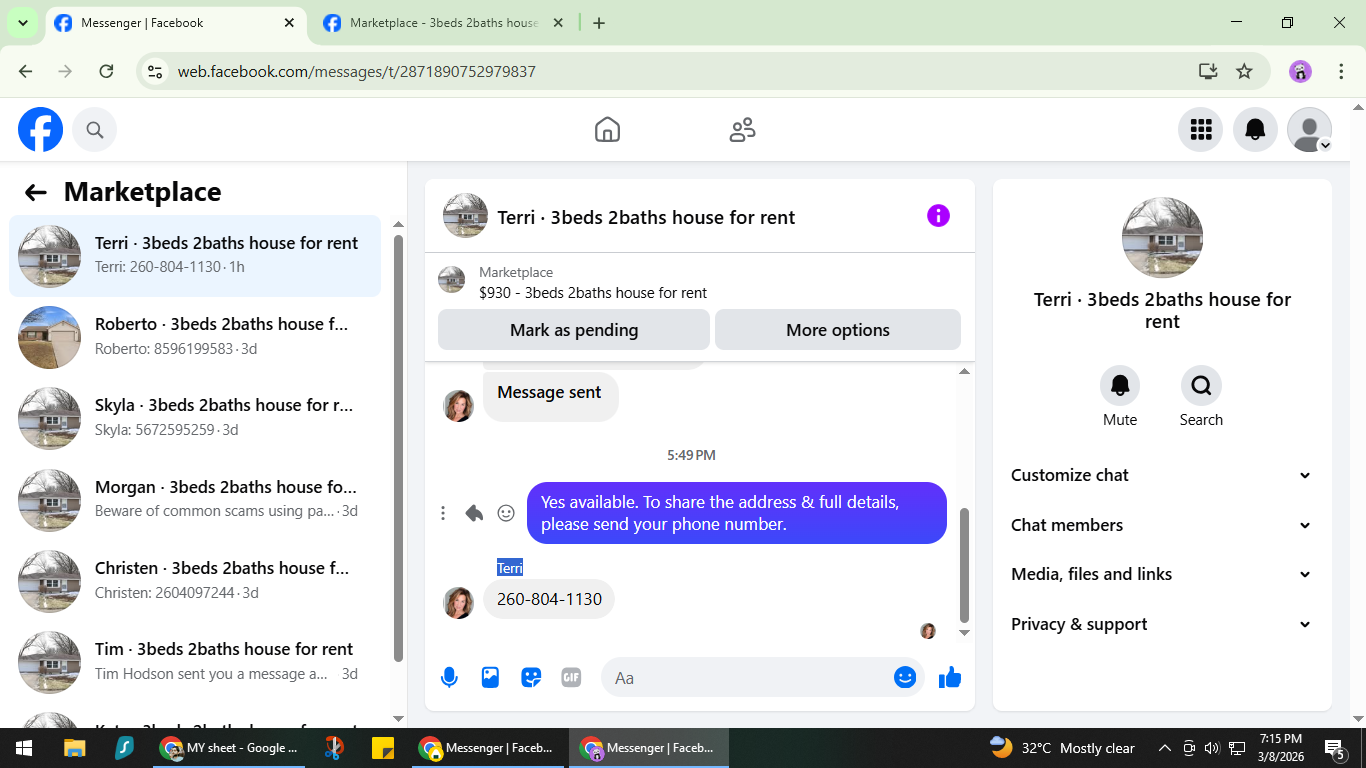Open Roberto's conversation in the list
1366x768 pixels.
(195, 337)
